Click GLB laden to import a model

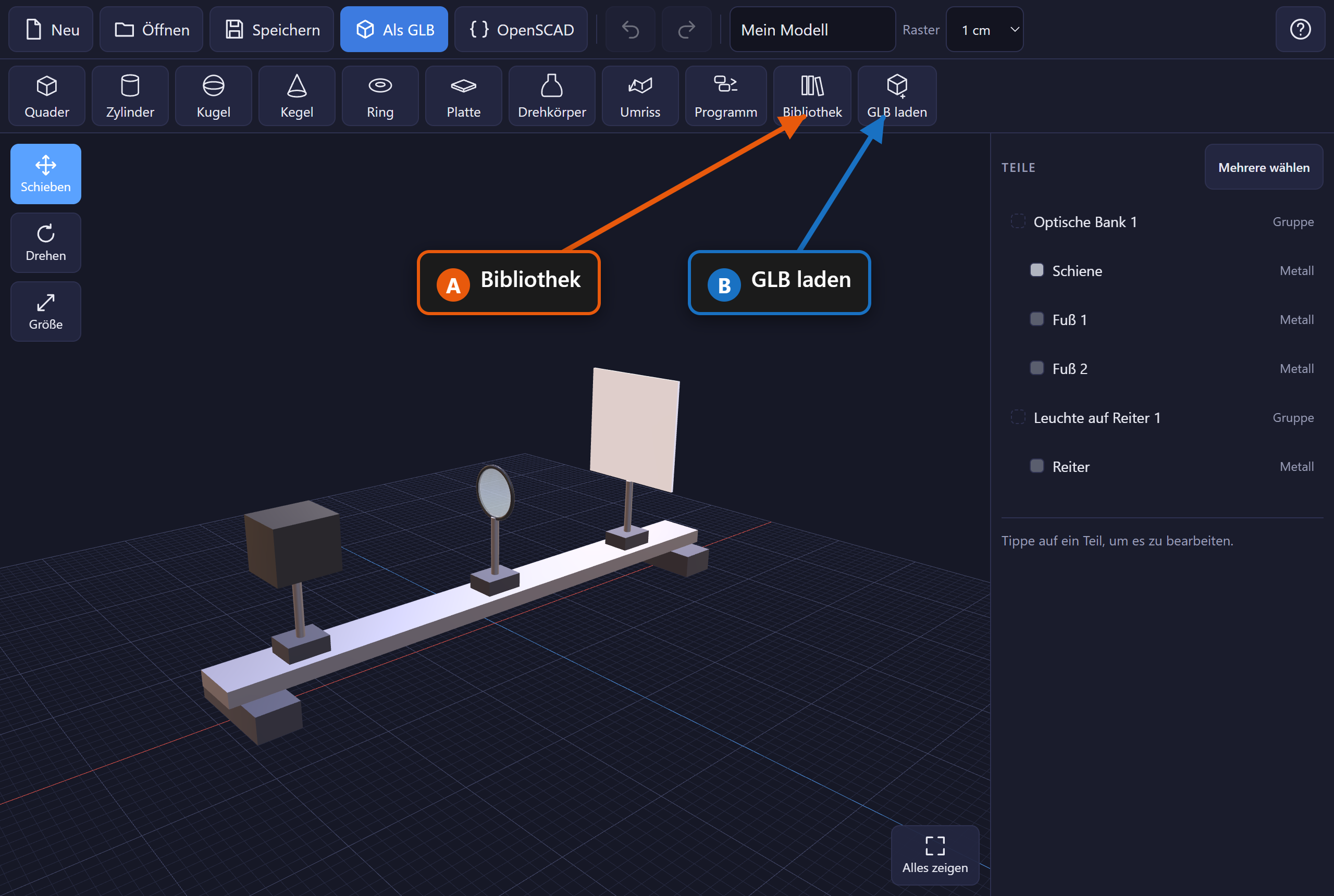pos(898,96)
